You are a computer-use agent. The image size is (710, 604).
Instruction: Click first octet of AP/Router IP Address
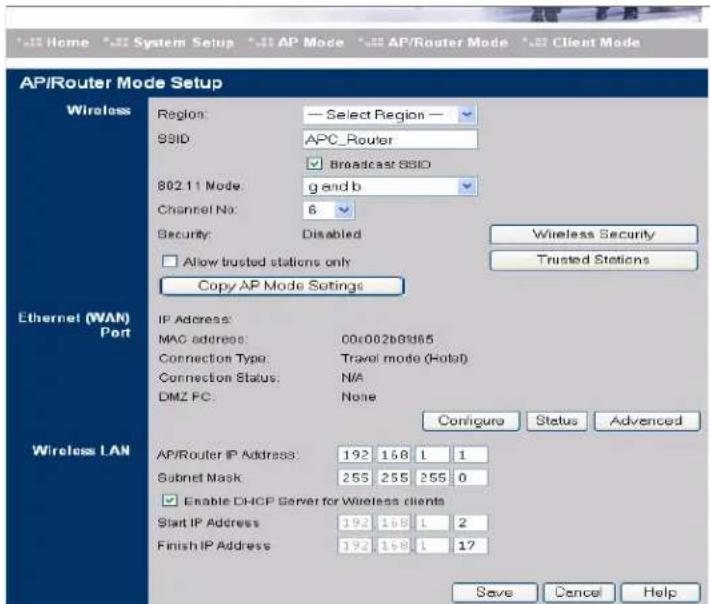point(355,455)
